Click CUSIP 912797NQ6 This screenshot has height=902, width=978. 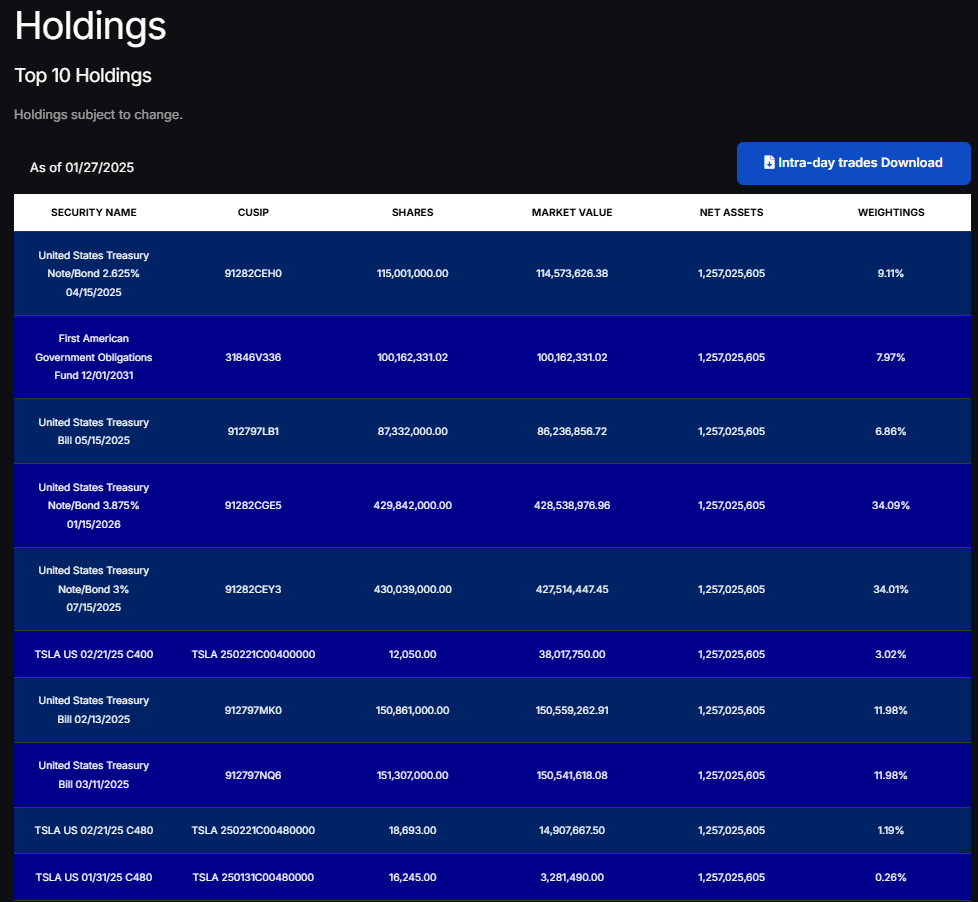253,775
